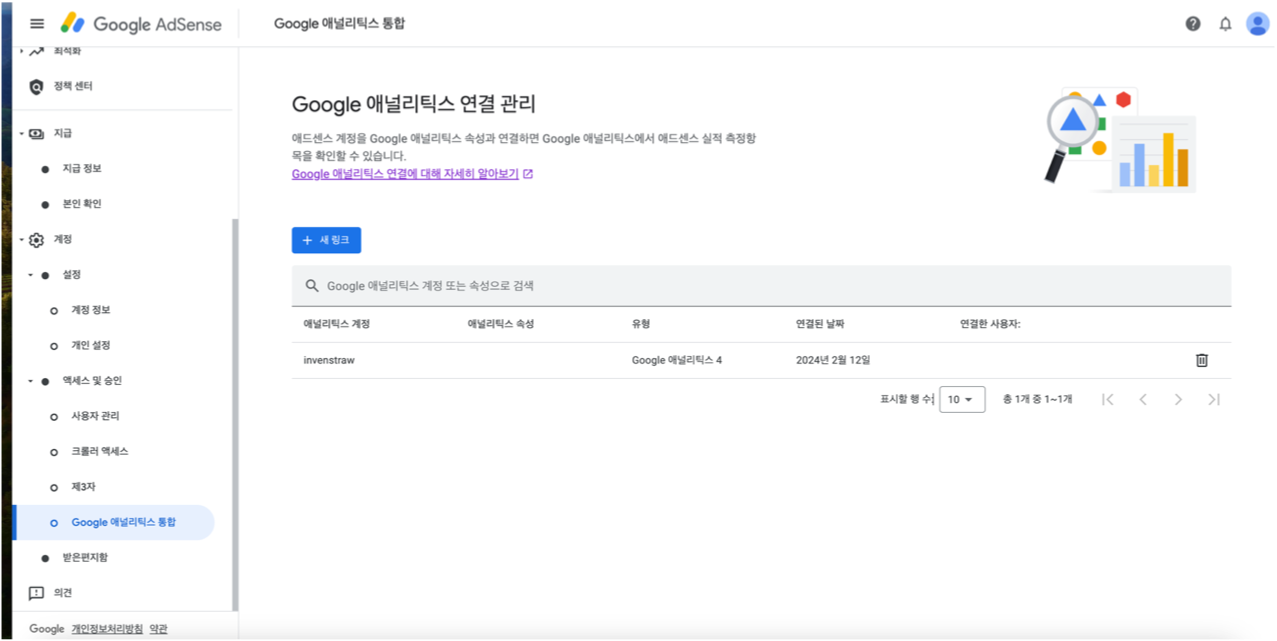Open 본인 확인 in sidebar

point(82,204)
